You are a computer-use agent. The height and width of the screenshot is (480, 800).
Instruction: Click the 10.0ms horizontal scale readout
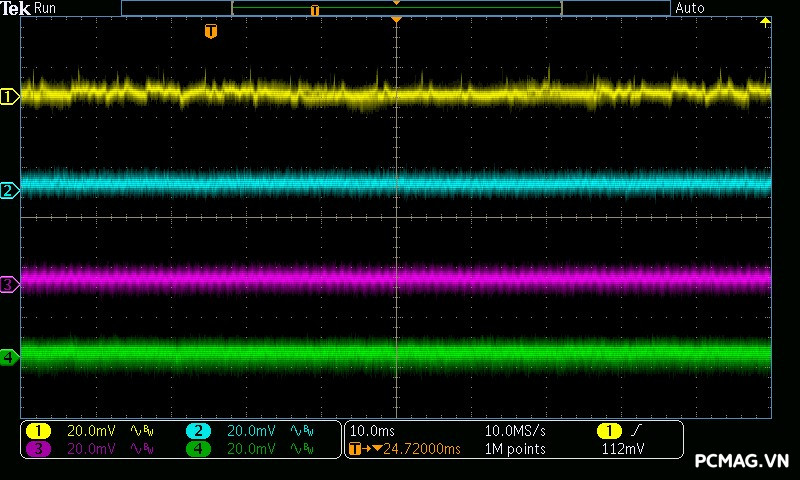[372, 431]
